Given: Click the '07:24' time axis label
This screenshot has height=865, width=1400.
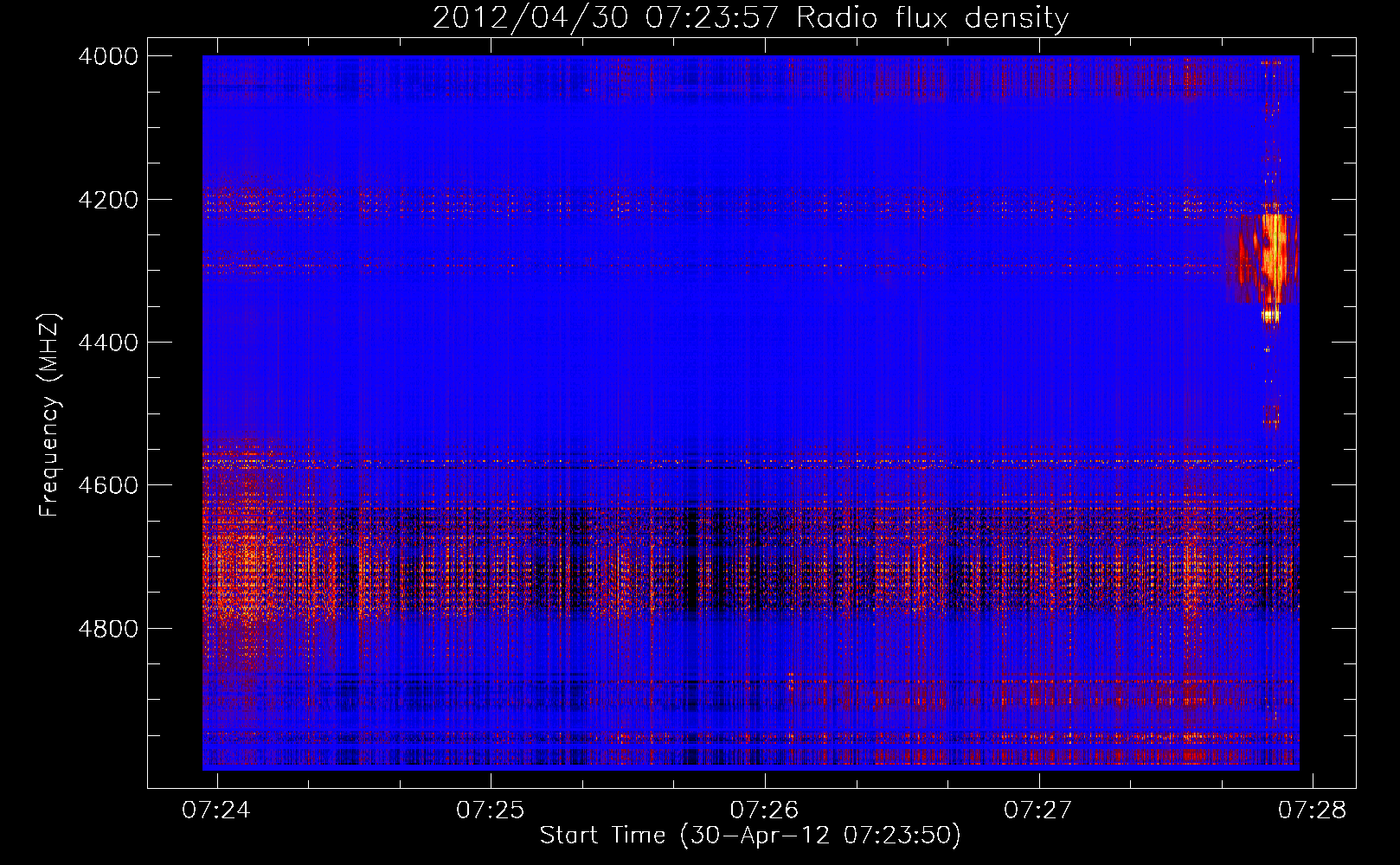Looking at the screenshot, I should pyautogui.click(x=216, y=810).
